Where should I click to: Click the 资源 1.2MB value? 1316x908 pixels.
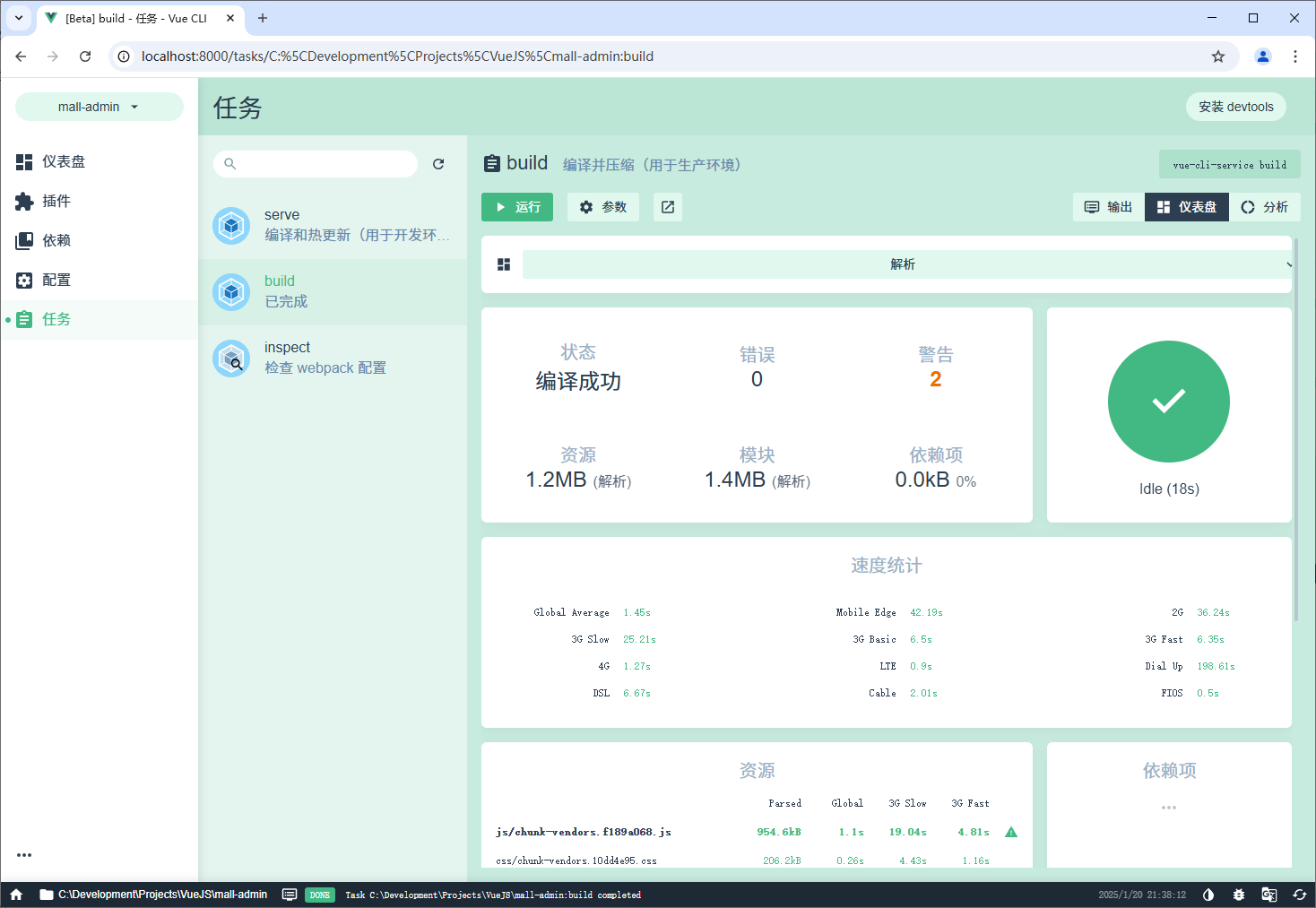[x=578, y=480]
